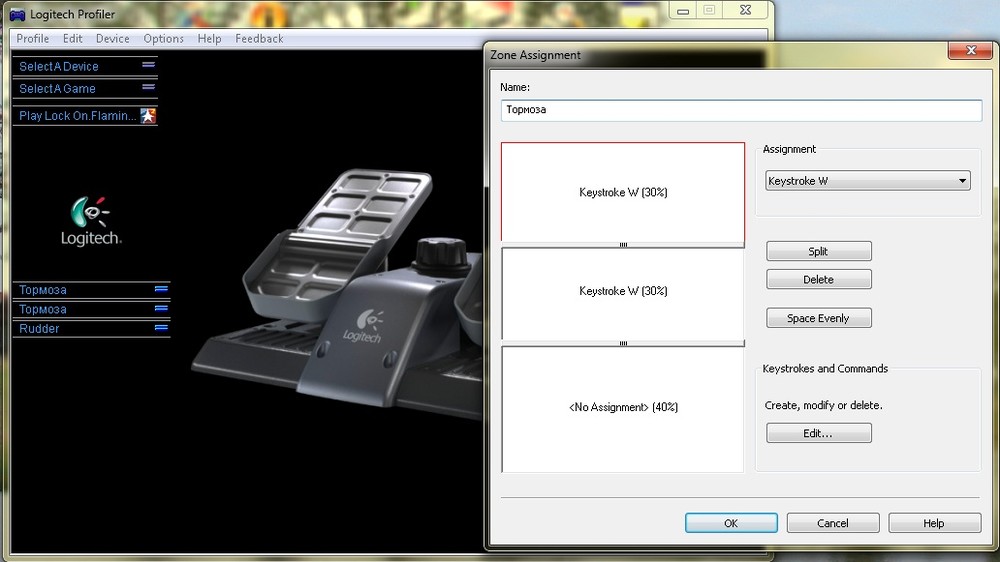Viewport: 1000px width, 562px height.
Task: Click the zone divider handle above <No Assignment>
Action: [623, 343]
